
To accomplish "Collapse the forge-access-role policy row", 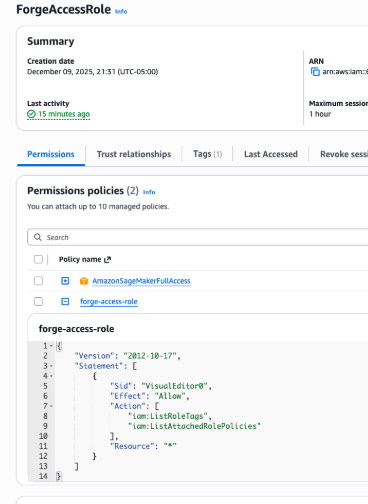I will tap(65, 301).
